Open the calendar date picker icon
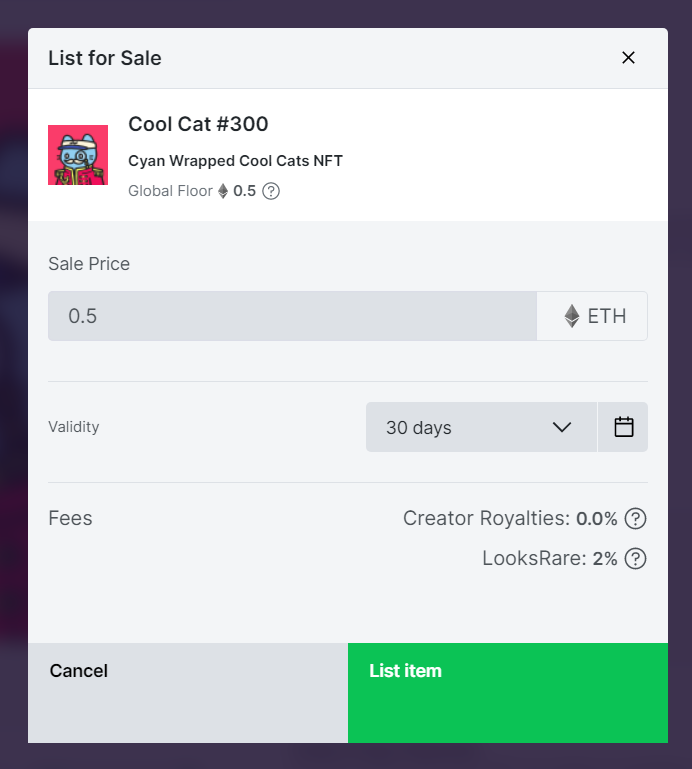The height and width of the screenshot is (769, 692). (623, 427)
